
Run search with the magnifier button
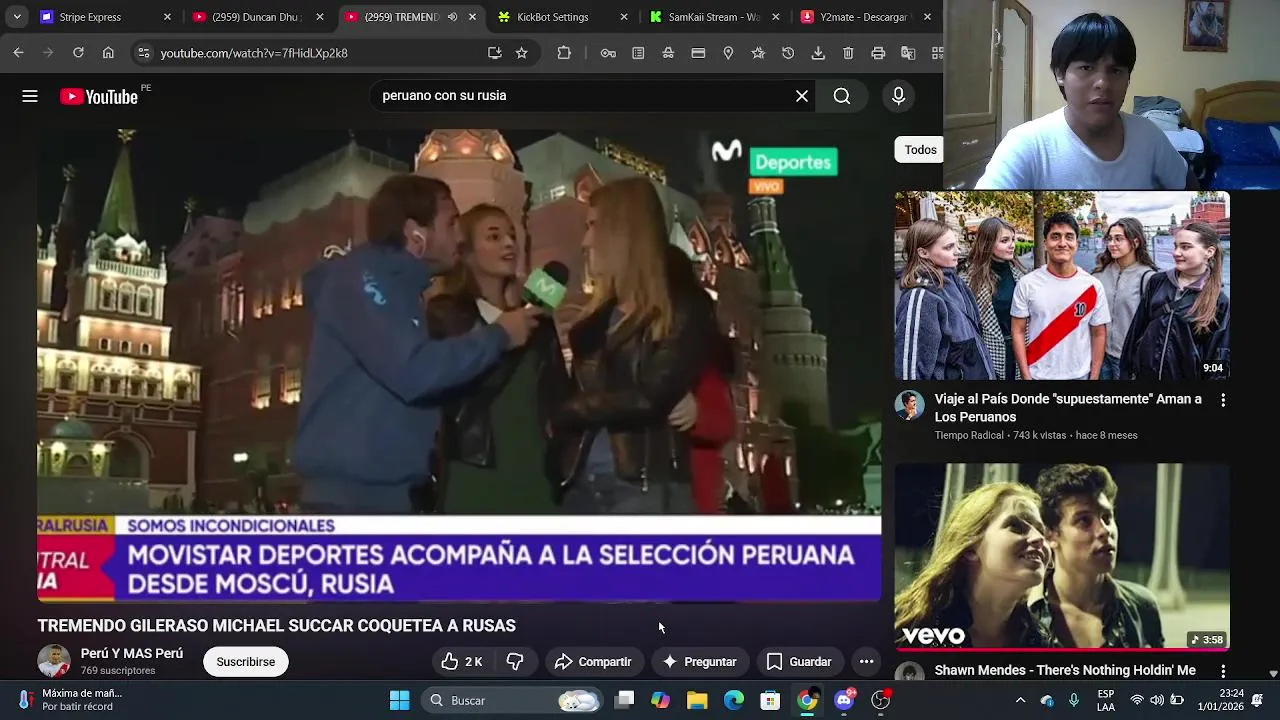tap(842, 96)
